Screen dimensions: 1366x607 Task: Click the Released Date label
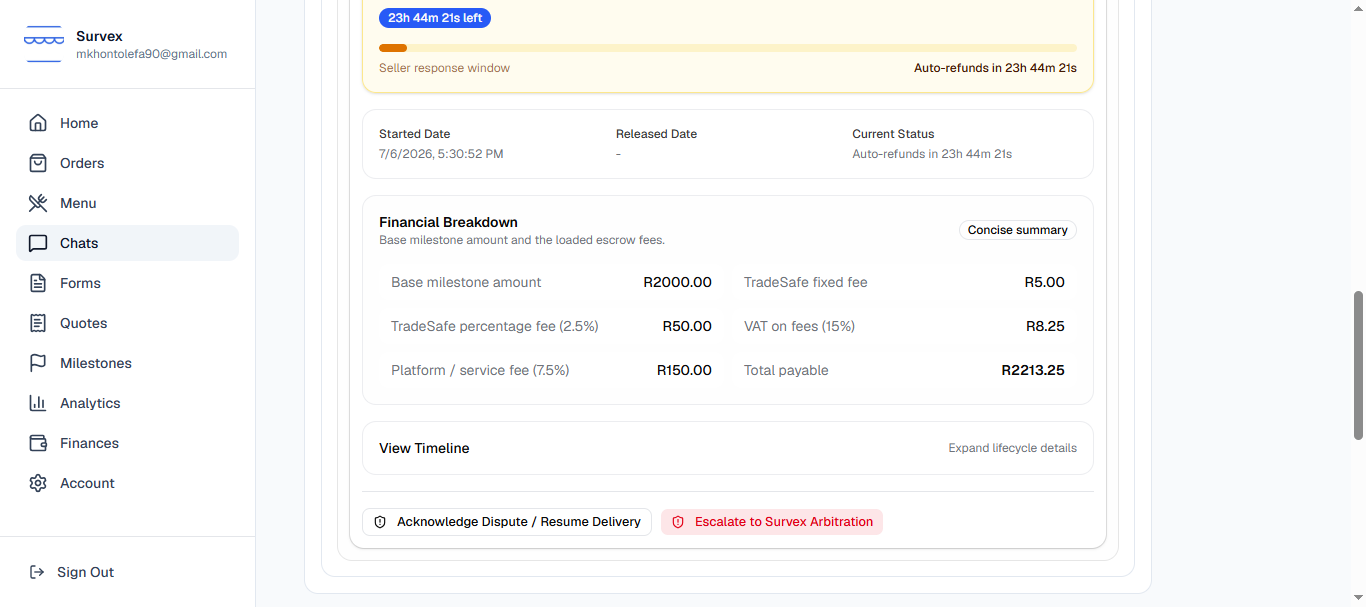(656, 134)
